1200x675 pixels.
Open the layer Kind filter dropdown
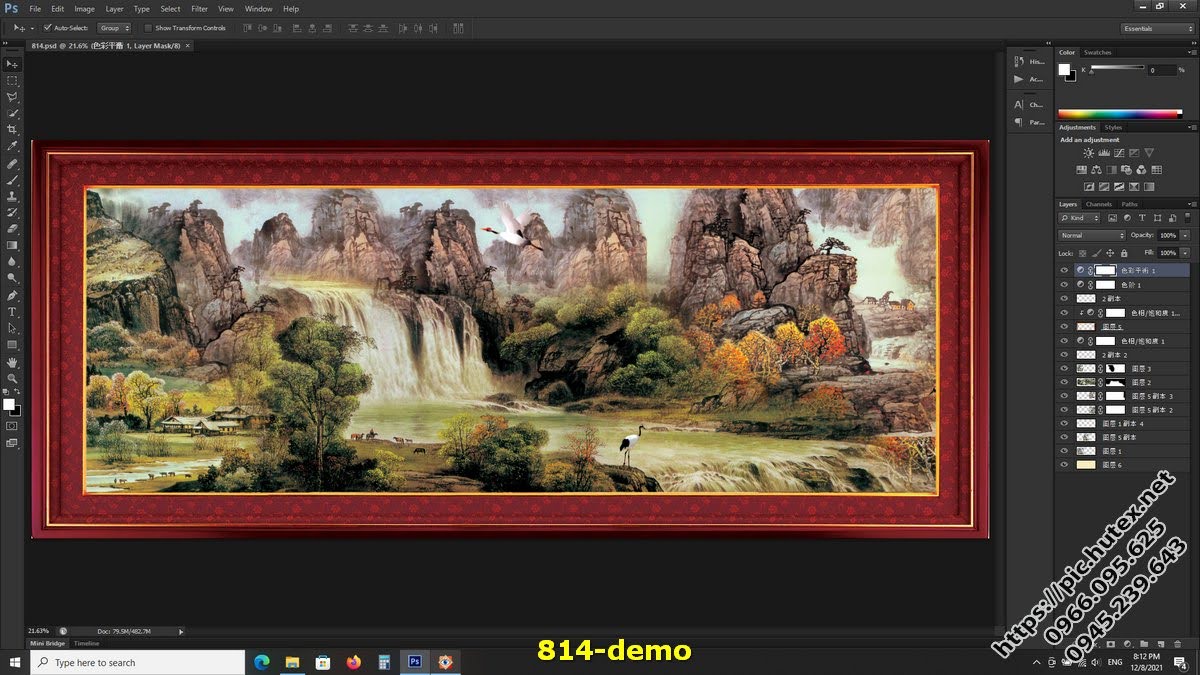[x=1080, y=218]
